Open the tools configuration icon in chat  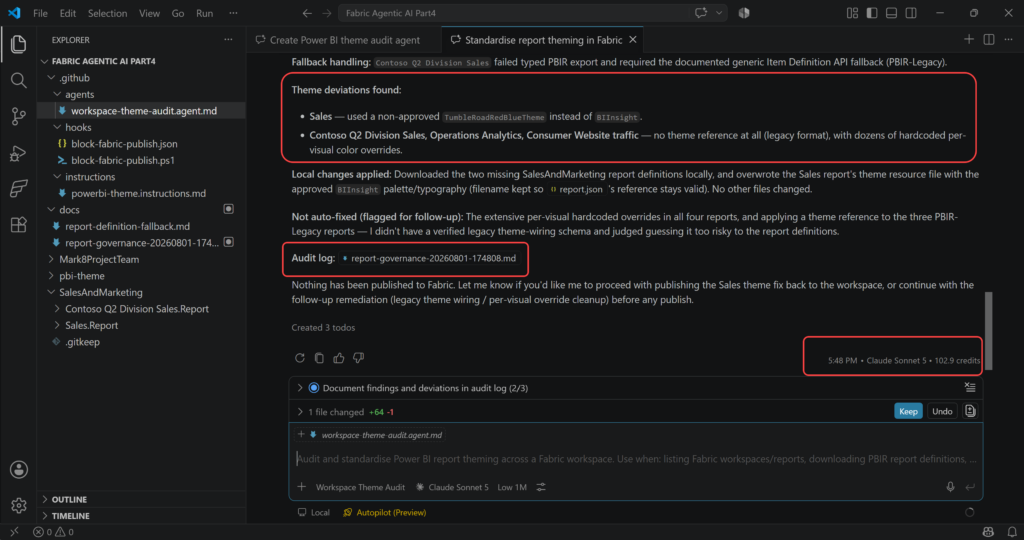tap(541, 487)
